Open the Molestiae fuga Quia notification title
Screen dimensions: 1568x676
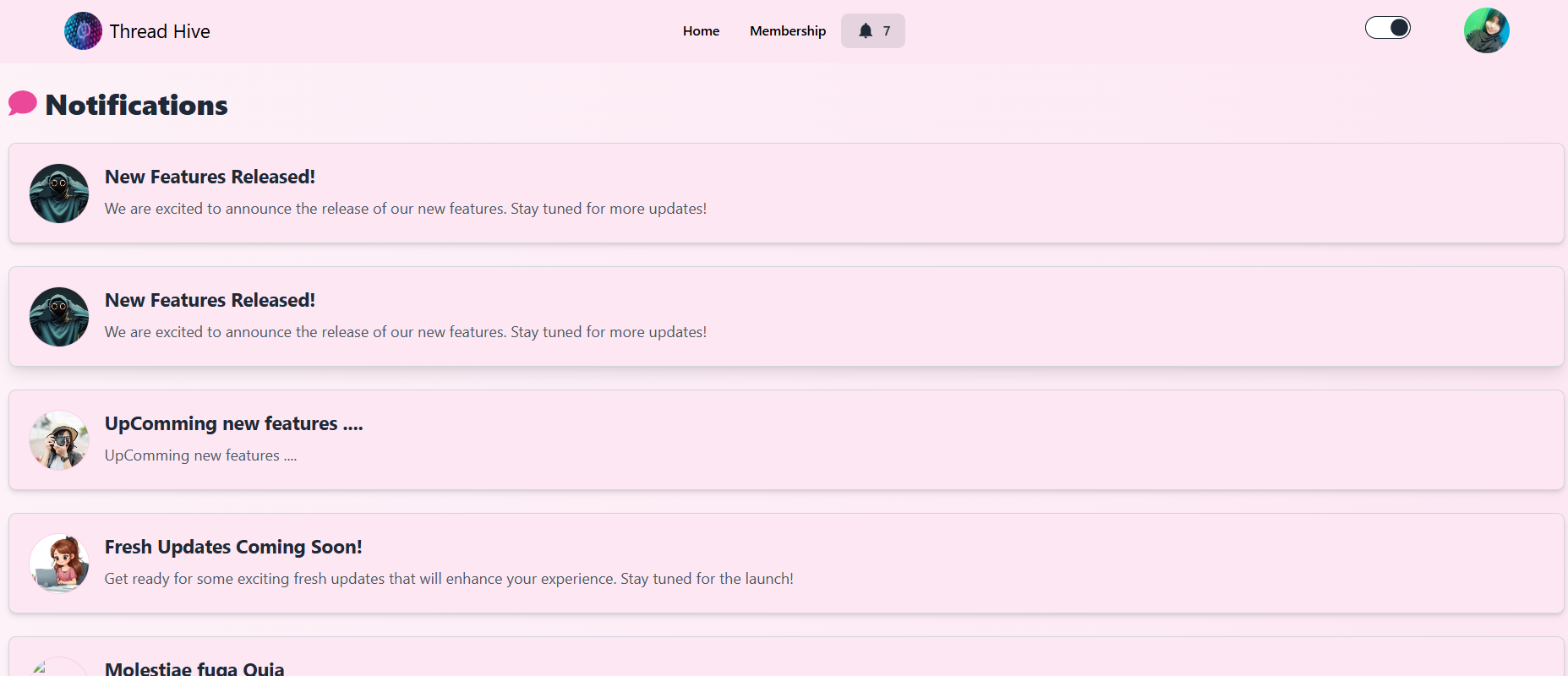click(194, 668)
